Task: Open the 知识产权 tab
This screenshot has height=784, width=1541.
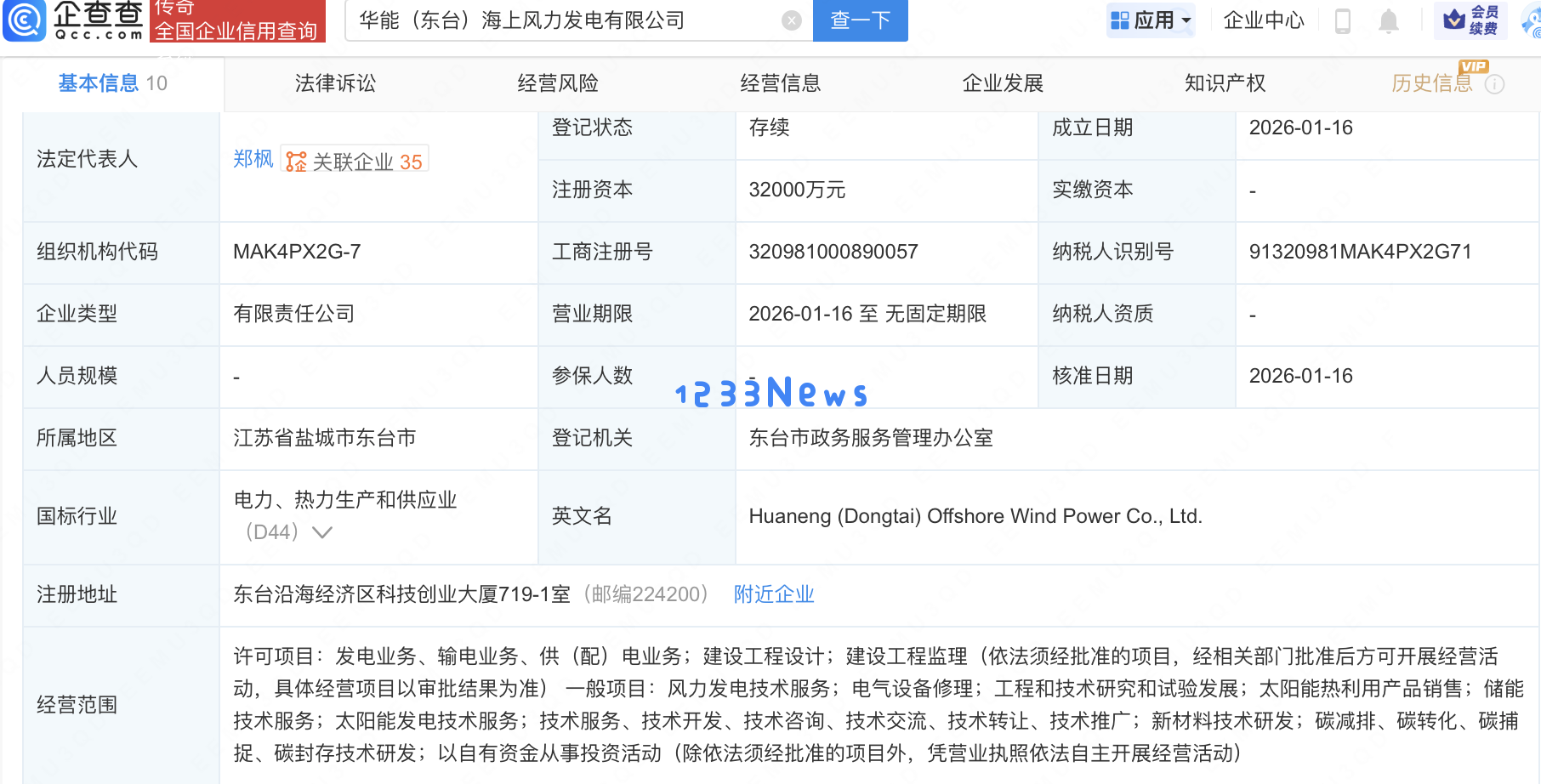Action: [x=1225, y=83]
